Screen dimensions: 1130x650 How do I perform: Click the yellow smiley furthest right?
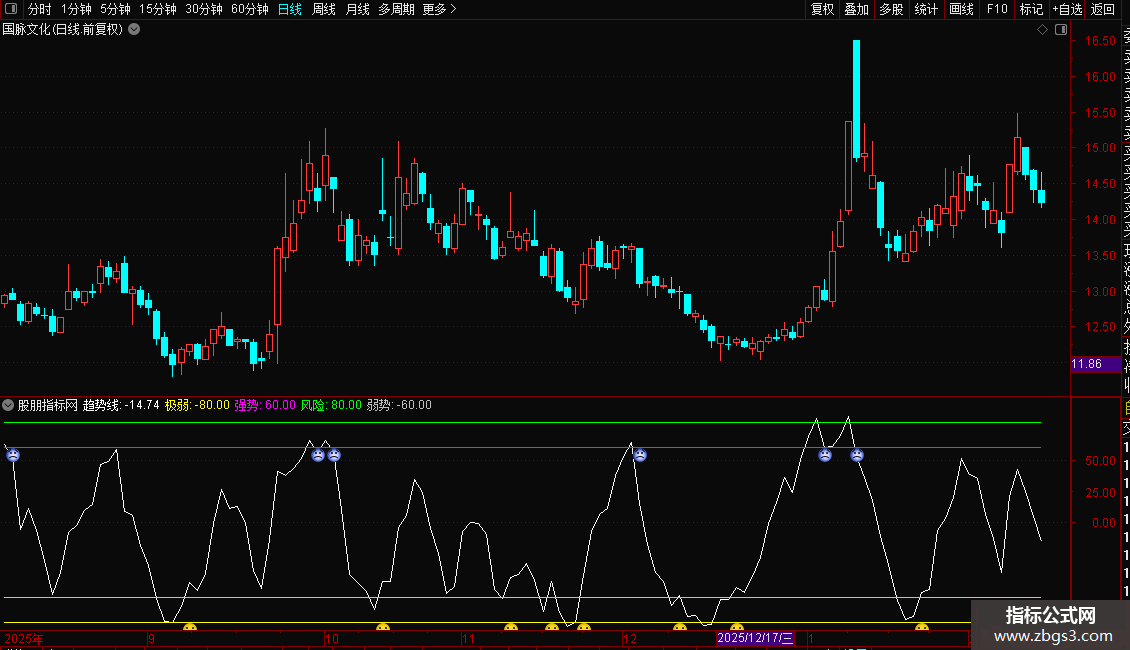(922, 628)
